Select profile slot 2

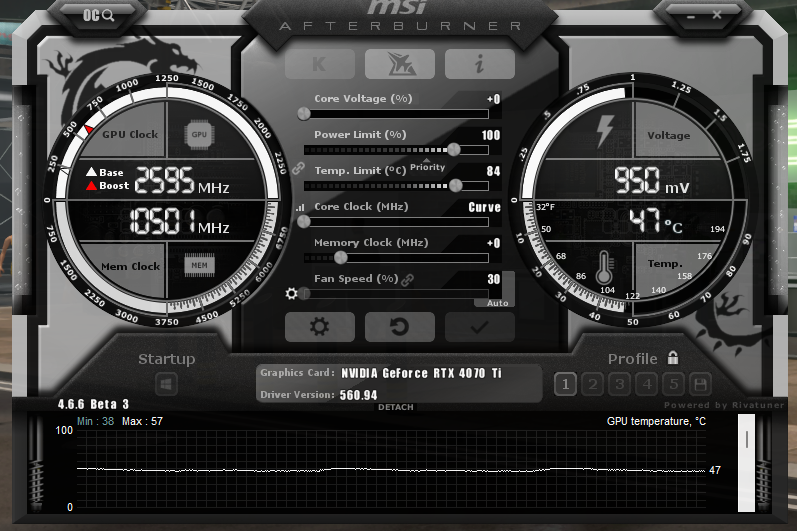click(x=593, y=384)
